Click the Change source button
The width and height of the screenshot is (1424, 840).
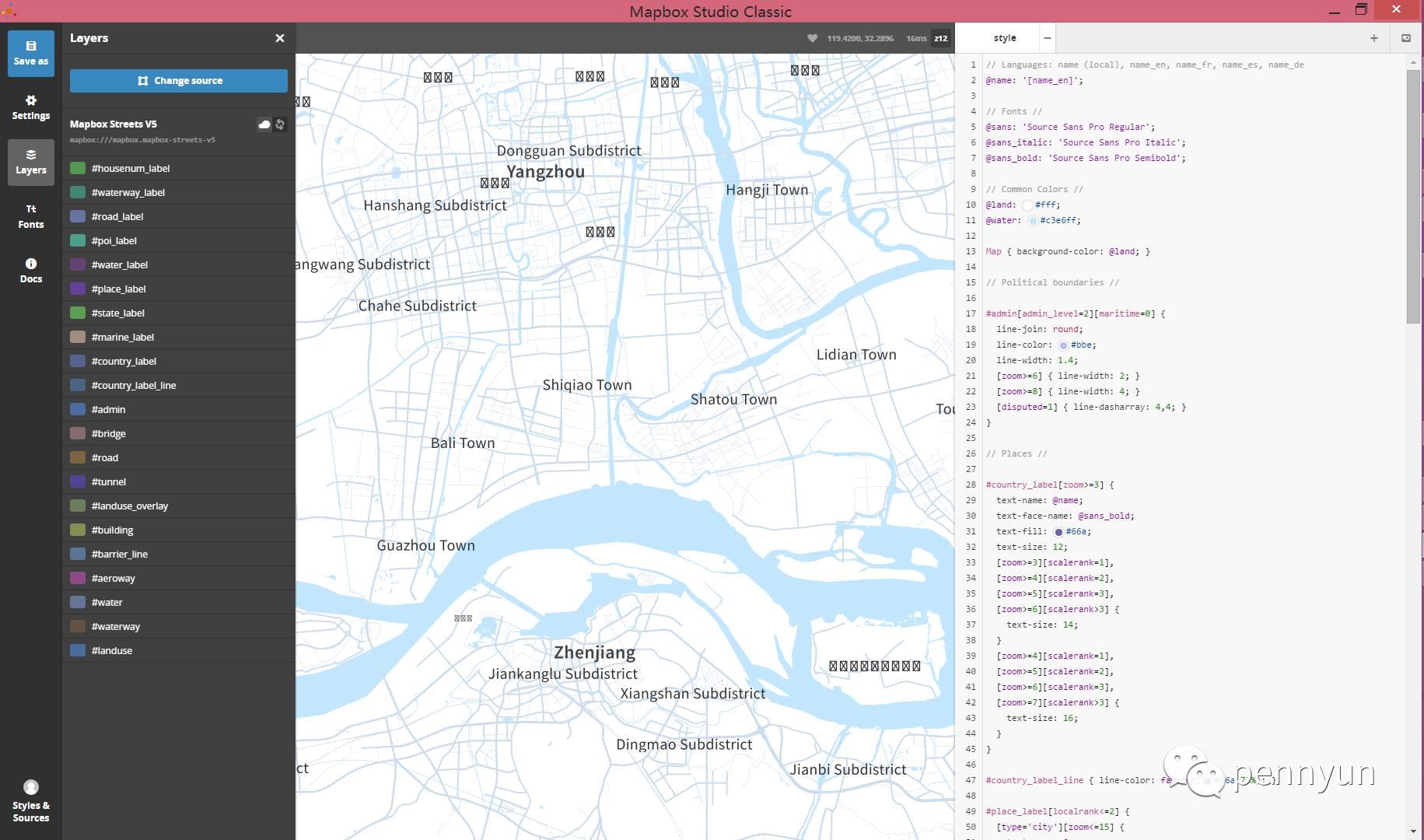click(x=178, y=80)
